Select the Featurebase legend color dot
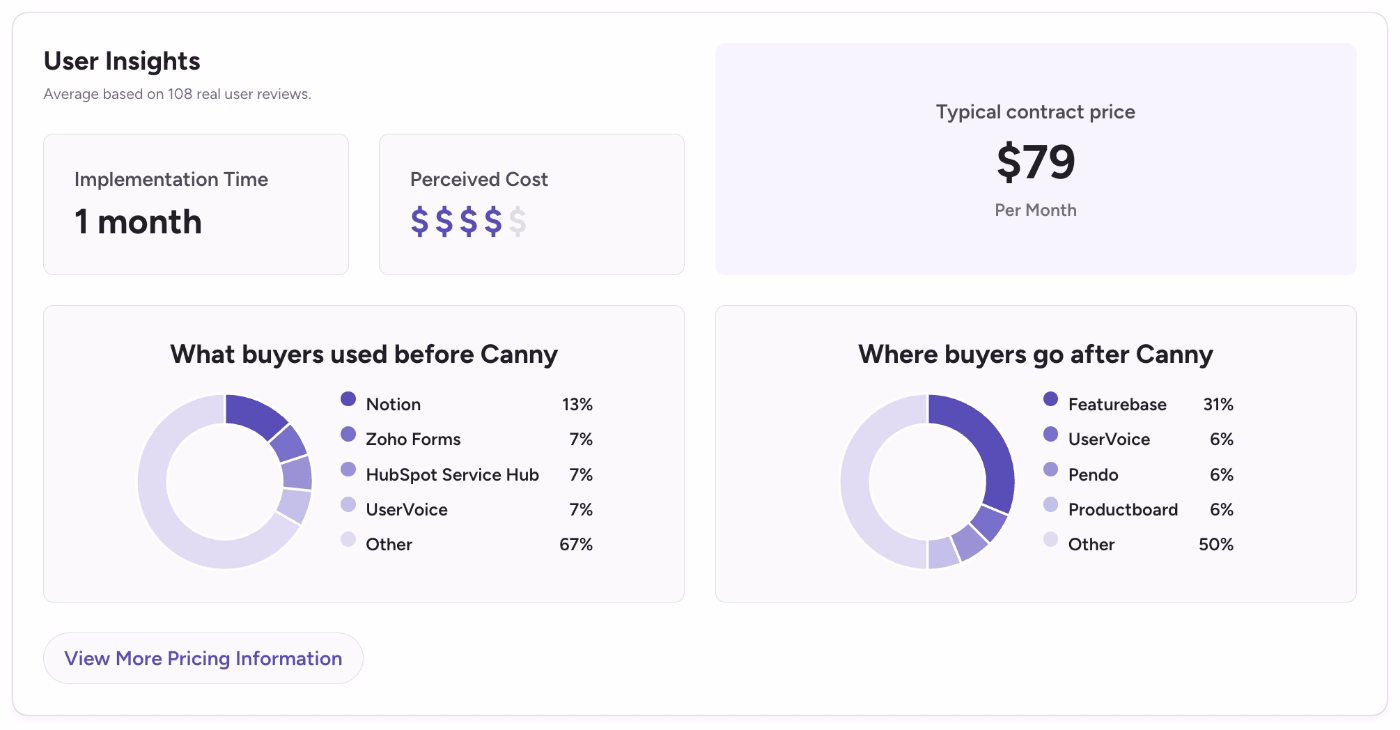The image size is (1400, 730). (x=1050, y=399)
